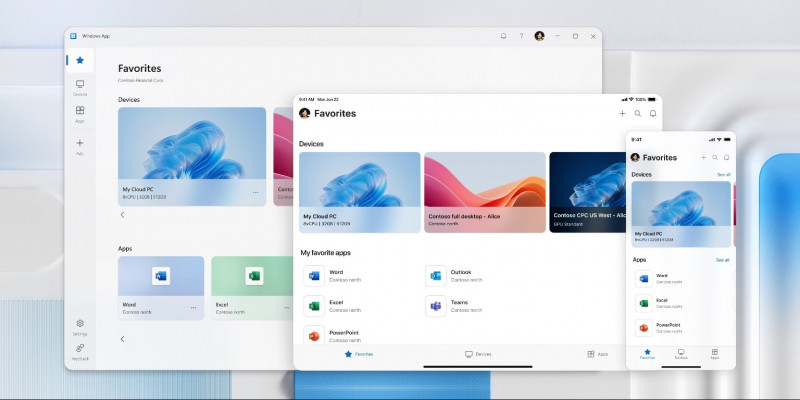Select Devices tab in phone bottom bar
Screen dimensions: 800x400
pos(681,354)
